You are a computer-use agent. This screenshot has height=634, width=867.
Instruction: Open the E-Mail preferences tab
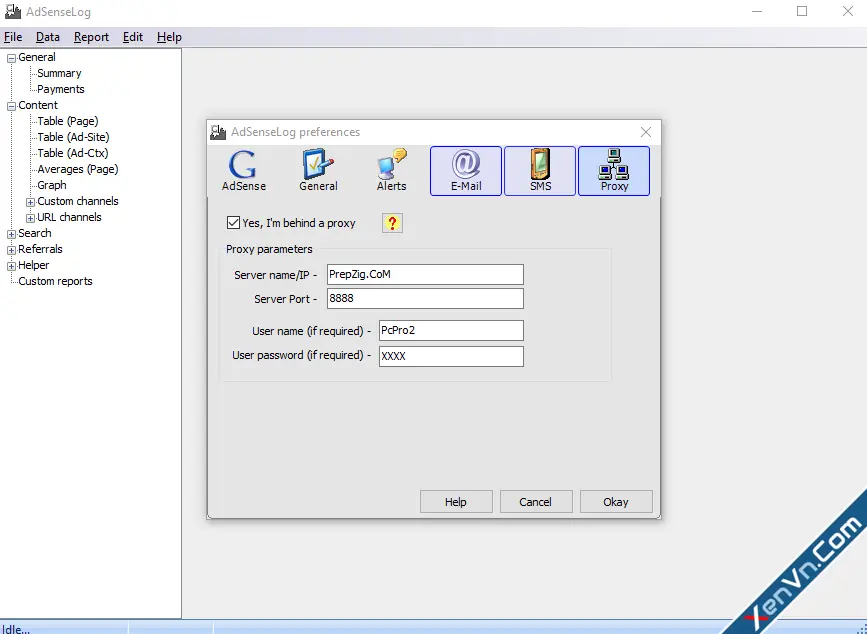[x=466, y=171]
